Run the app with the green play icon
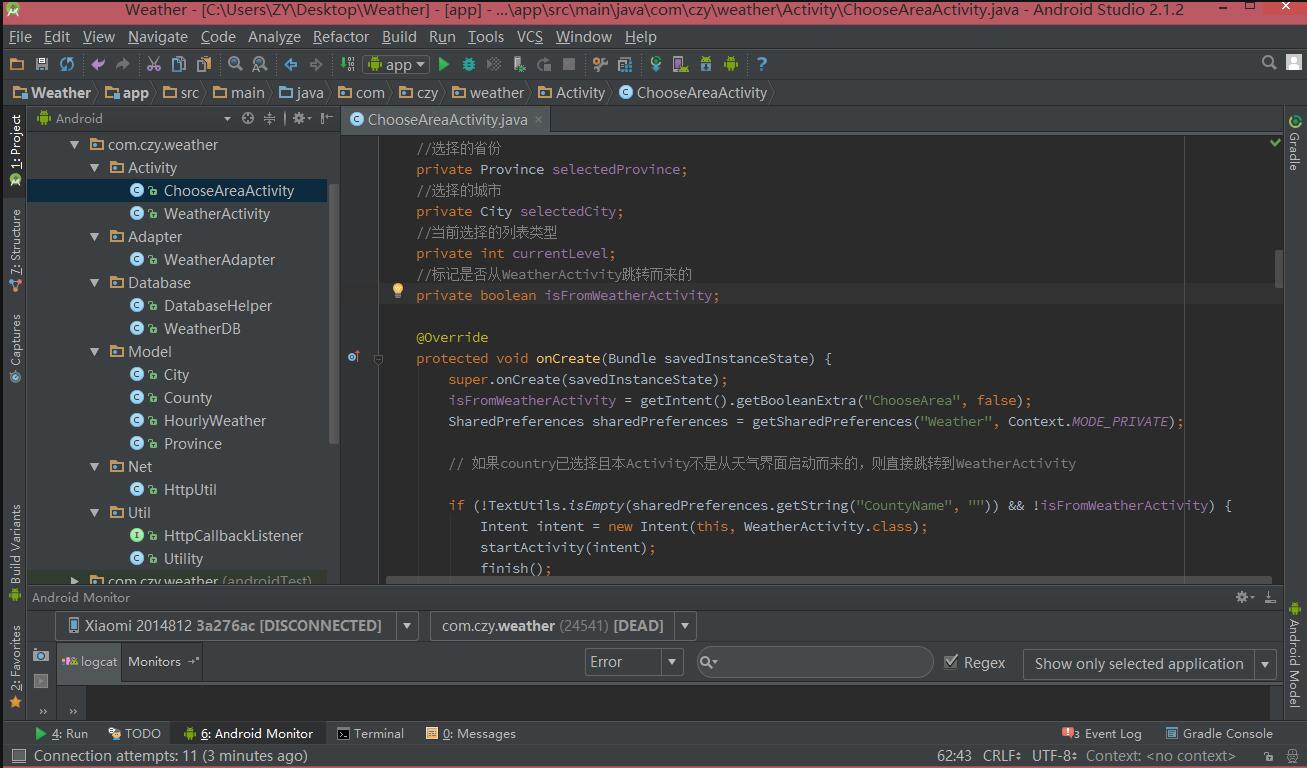The height and width of the screenshot is (768, 1307). point(444,64)
